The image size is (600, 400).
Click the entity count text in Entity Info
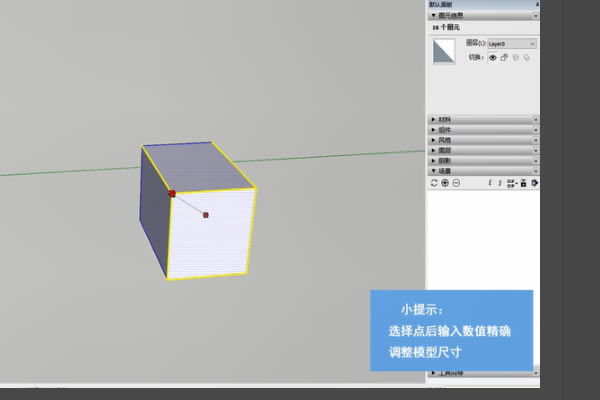coord(446,27)
